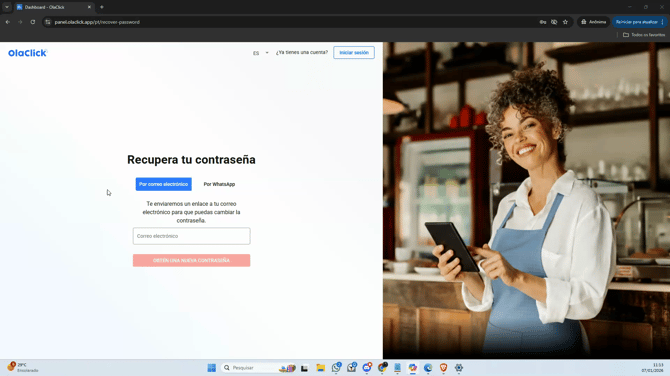Open the site info icon in address bar
Screen dimensions: 670x376
click(x=48, y=22)
